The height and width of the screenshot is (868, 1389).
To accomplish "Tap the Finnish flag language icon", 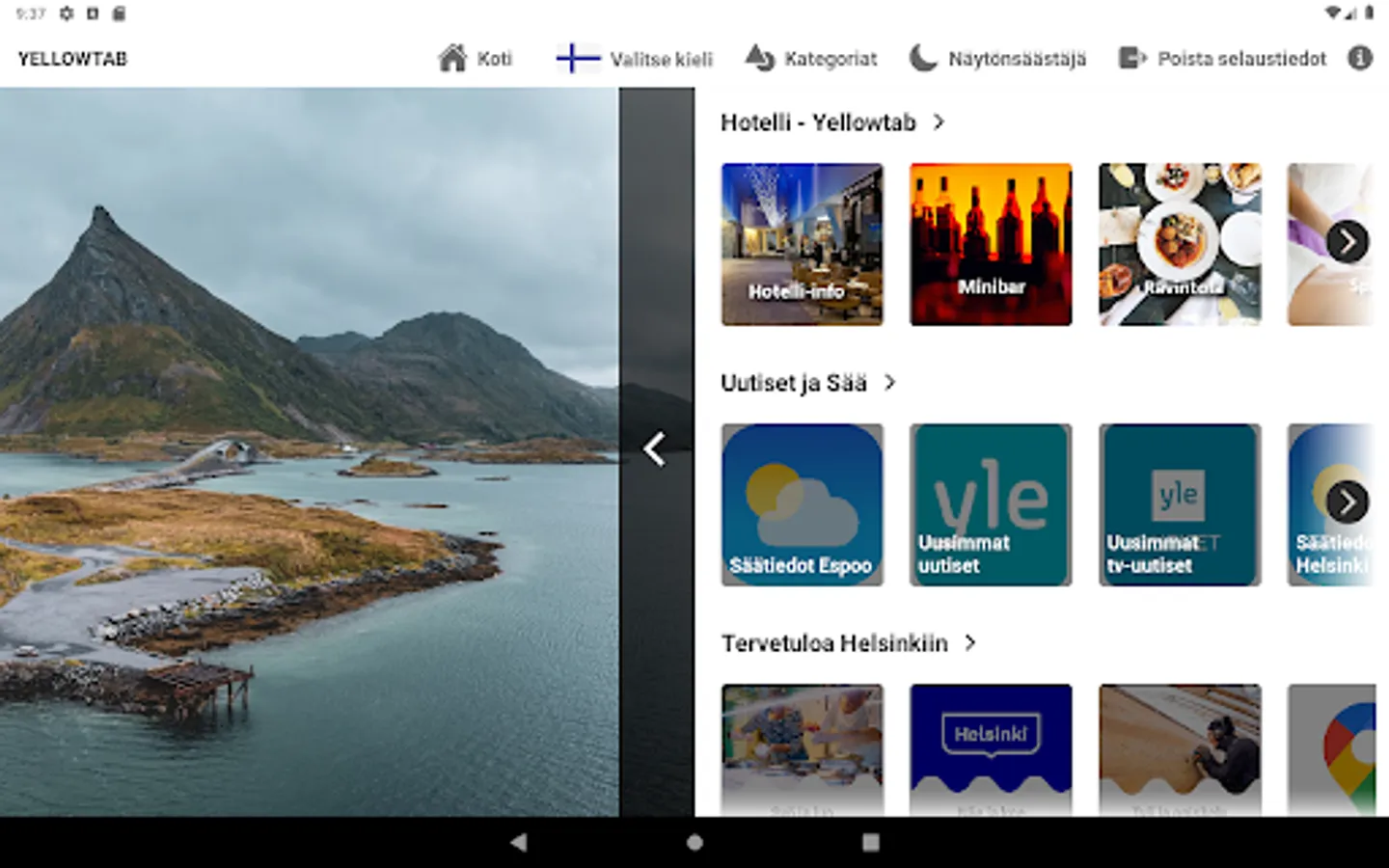I will 578,59.
